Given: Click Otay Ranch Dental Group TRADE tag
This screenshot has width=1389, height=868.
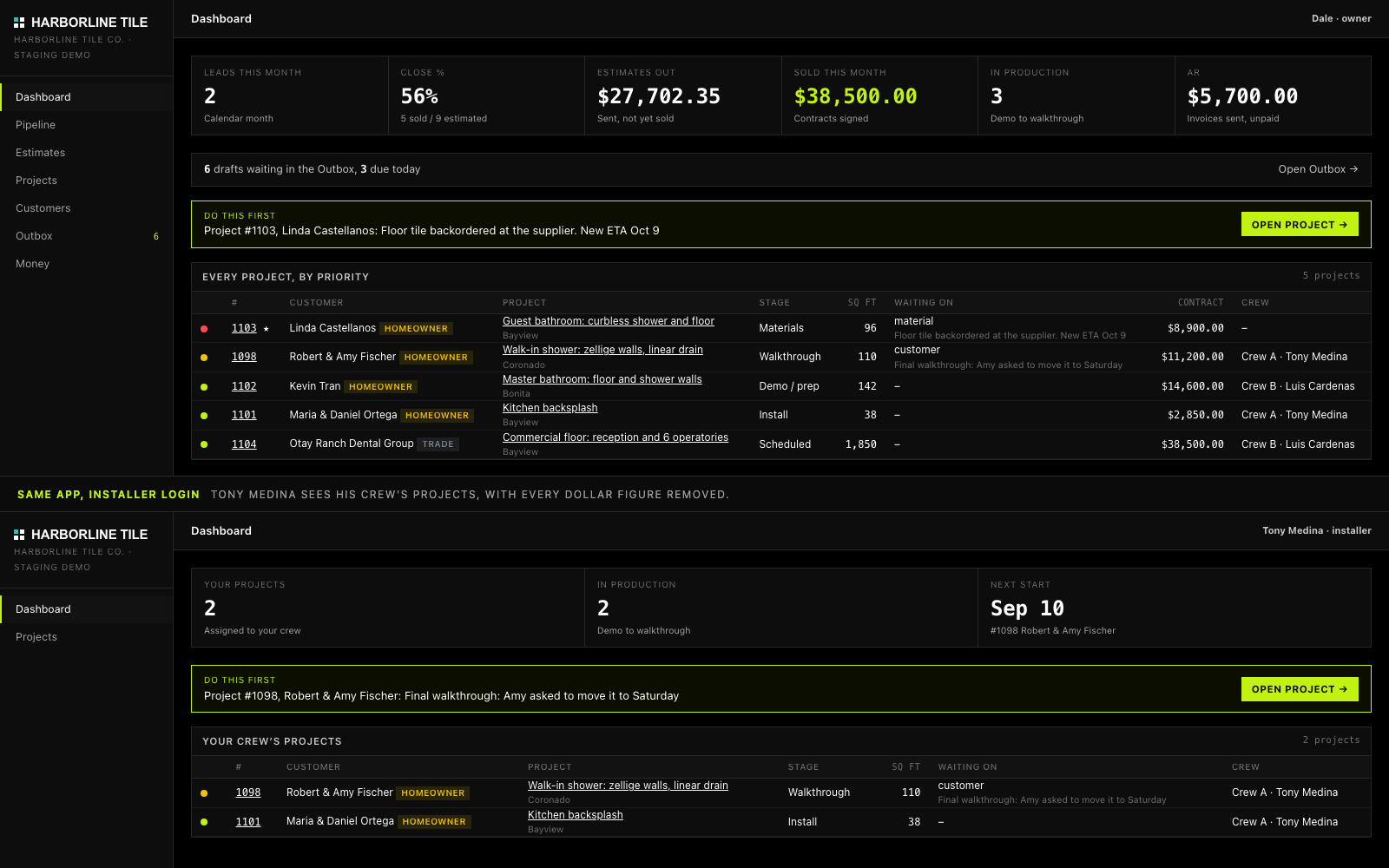Looking at the screenshot, I should 438,444.
